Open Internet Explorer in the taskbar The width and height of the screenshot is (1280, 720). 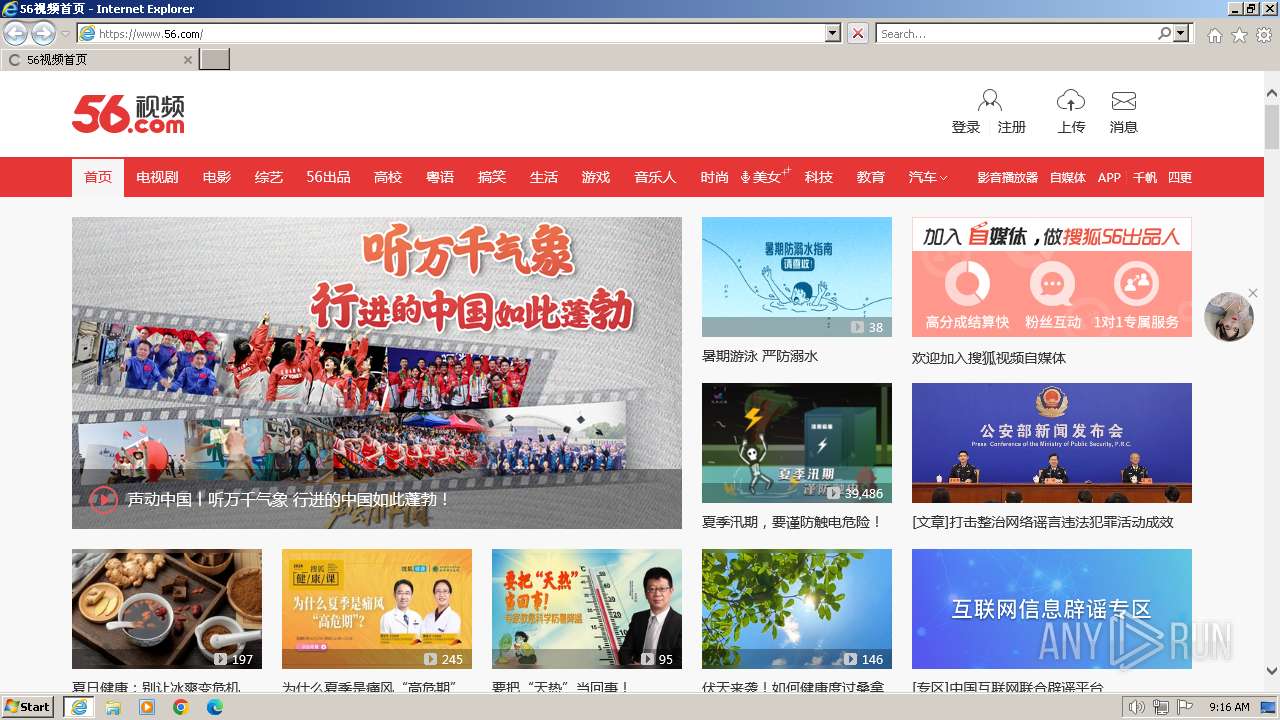78,706
